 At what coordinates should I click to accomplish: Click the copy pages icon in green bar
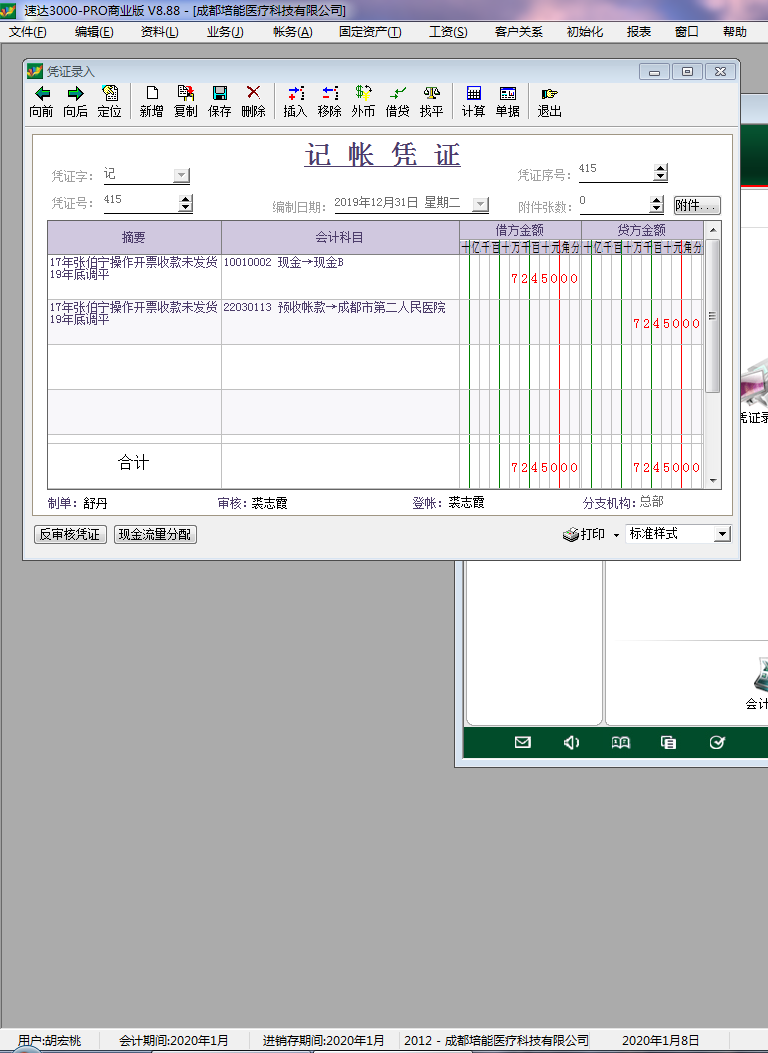tap(669, 742)
